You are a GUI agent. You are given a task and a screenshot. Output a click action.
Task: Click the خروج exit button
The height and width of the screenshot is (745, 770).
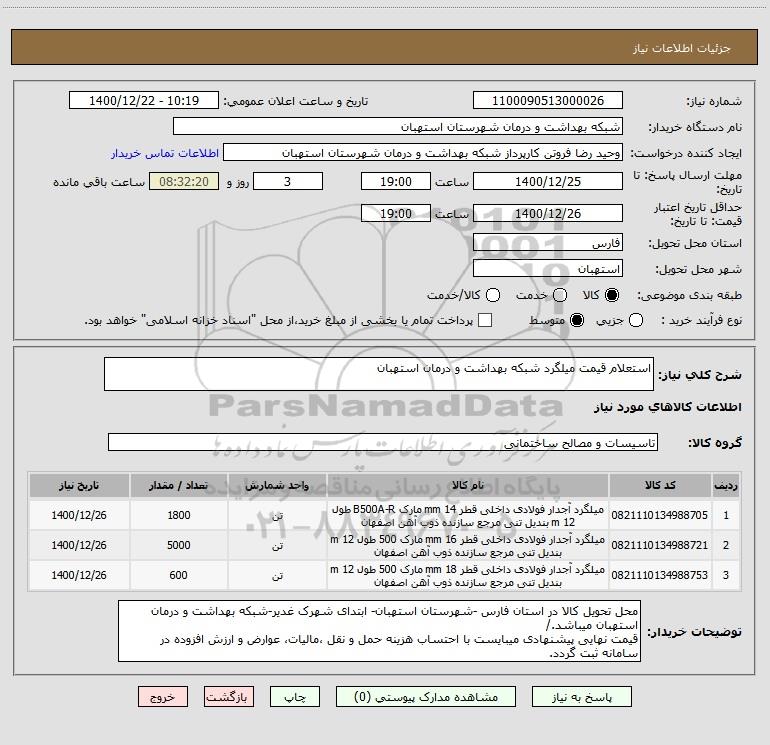(x=163, y=697)
